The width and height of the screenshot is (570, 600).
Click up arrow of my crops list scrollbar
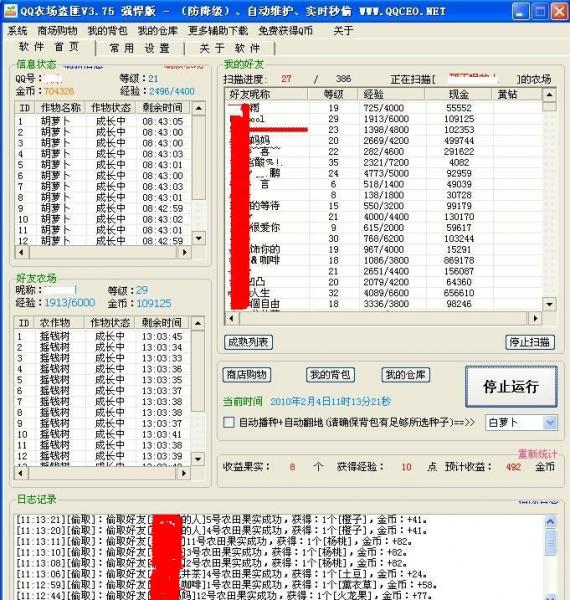199,108
